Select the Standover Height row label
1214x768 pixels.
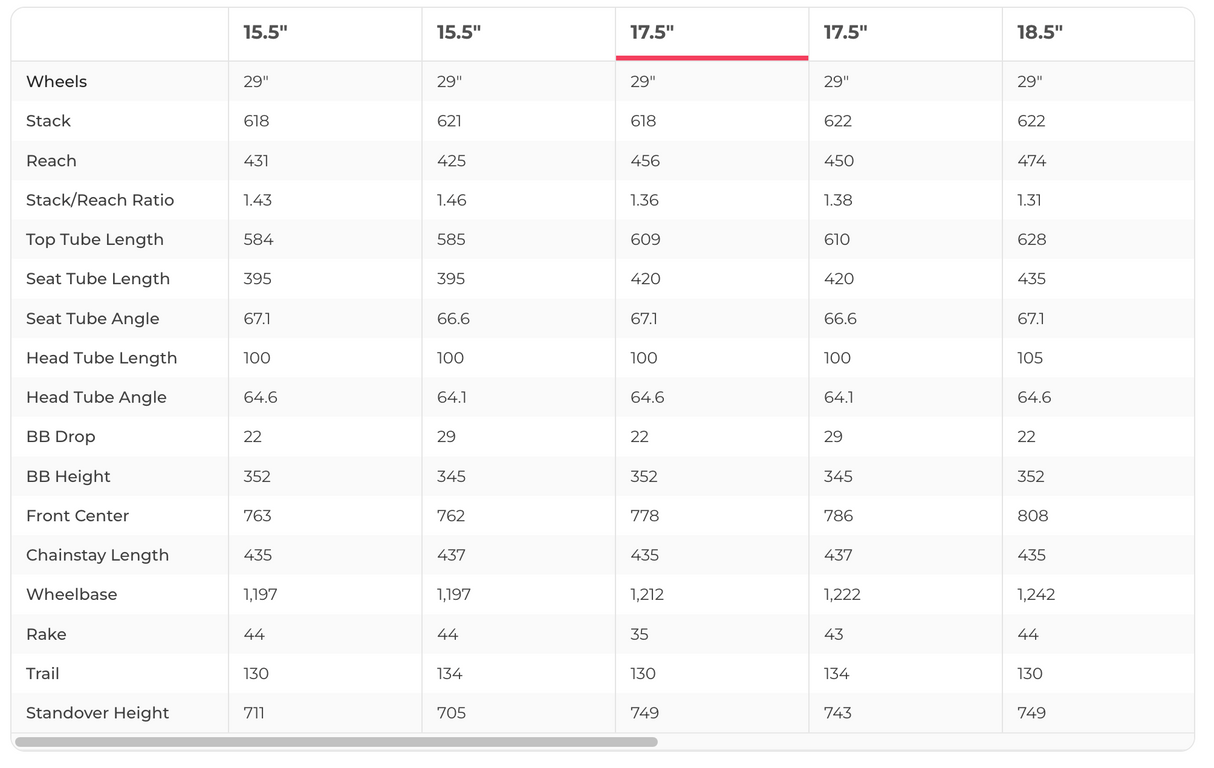pos(97,713)
